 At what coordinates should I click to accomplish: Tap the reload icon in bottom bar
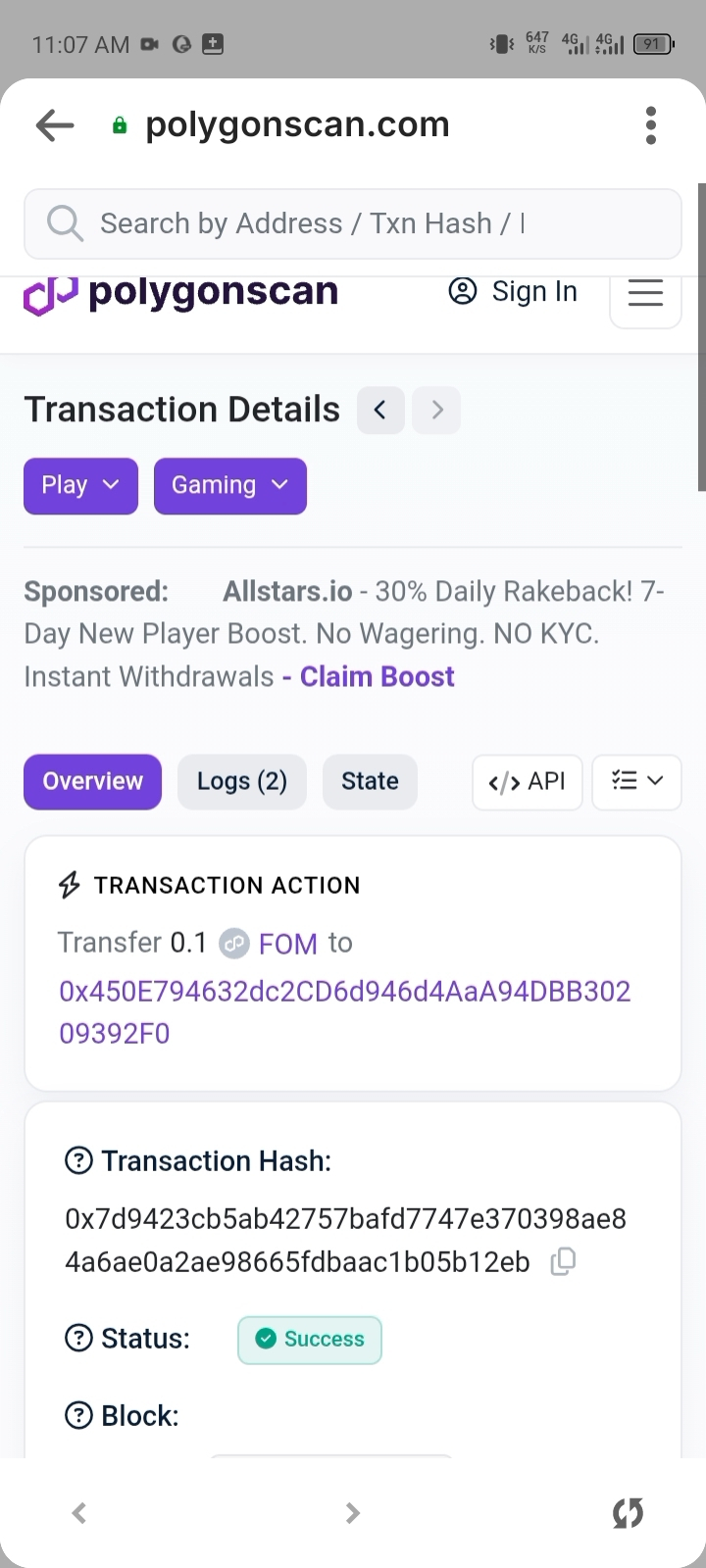pos(628,1513)
